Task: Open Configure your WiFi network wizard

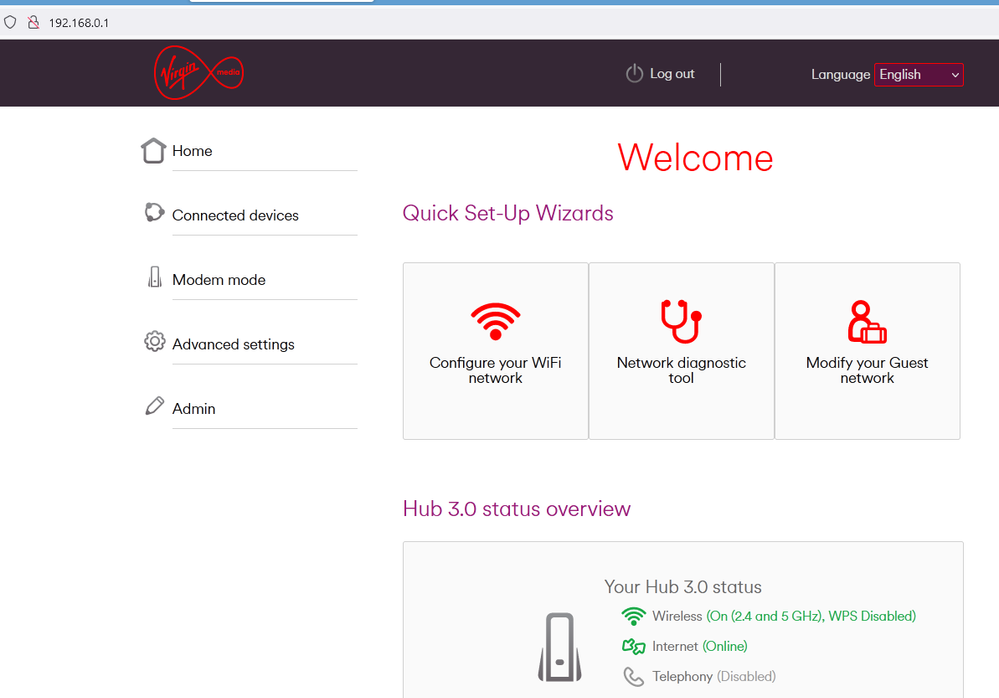Action: [496, 351]
